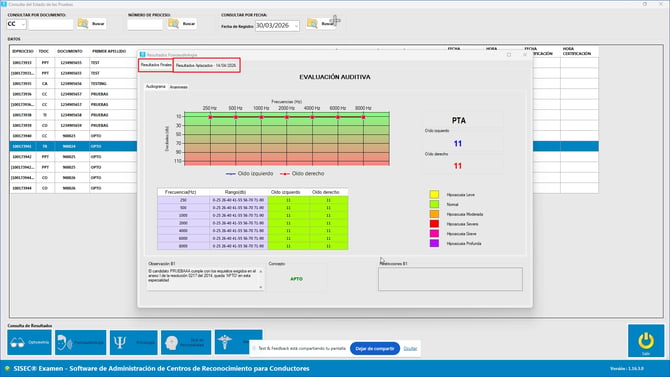670x377 pixels.
Task: Click the Hipoacusia Moderada orange swatch
Action: tap(434, 214)
